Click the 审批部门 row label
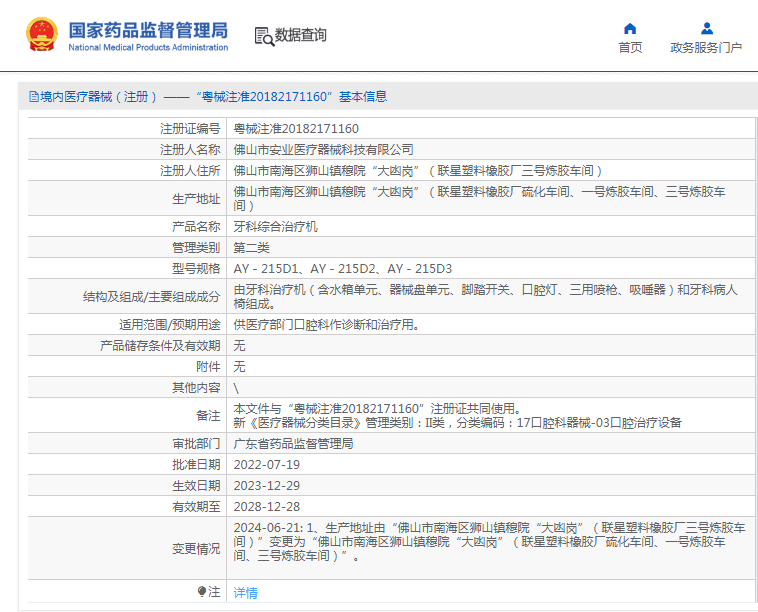758x612 pixels. click(196, 443)
